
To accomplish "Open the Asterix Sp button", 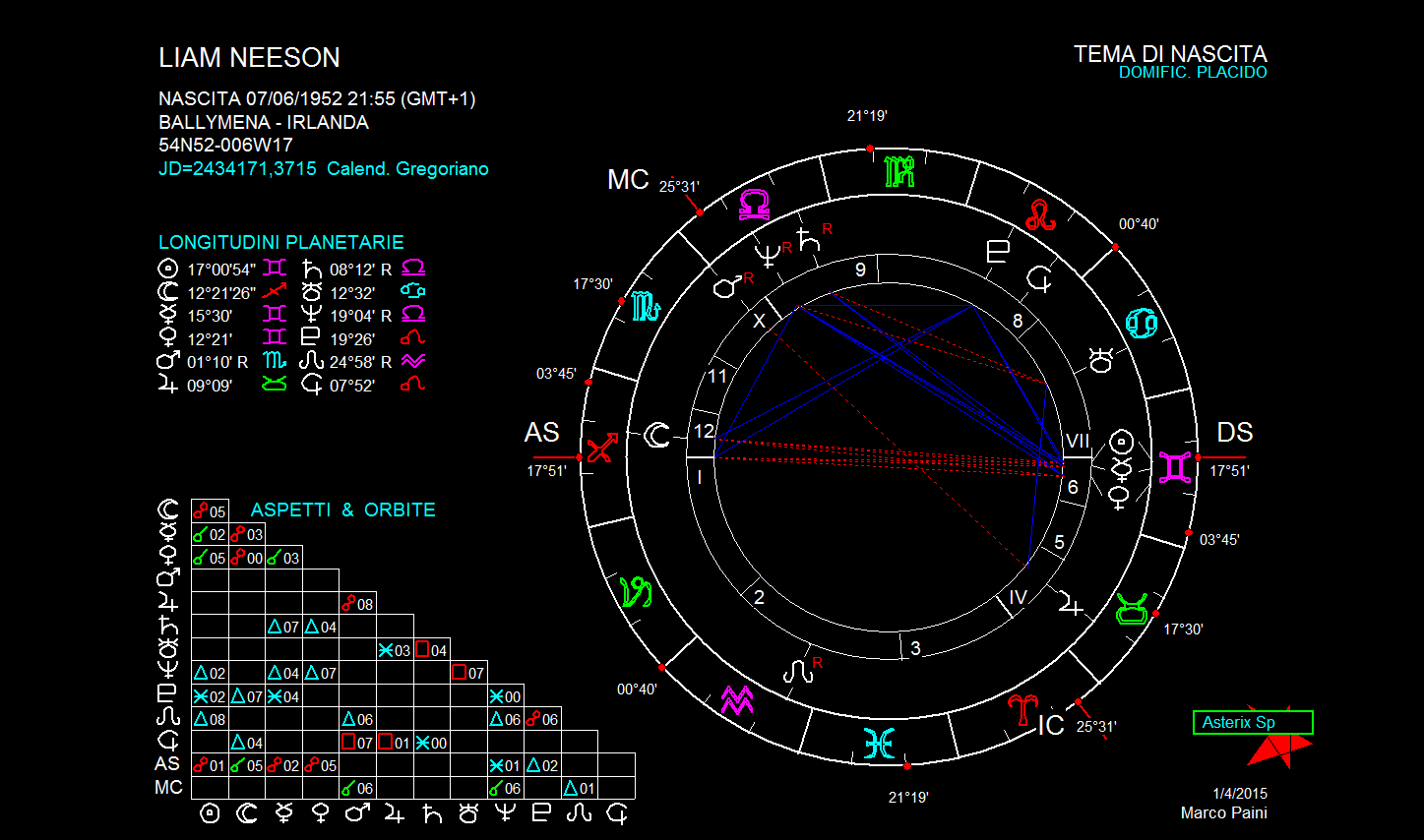I will pos(1253,722).
